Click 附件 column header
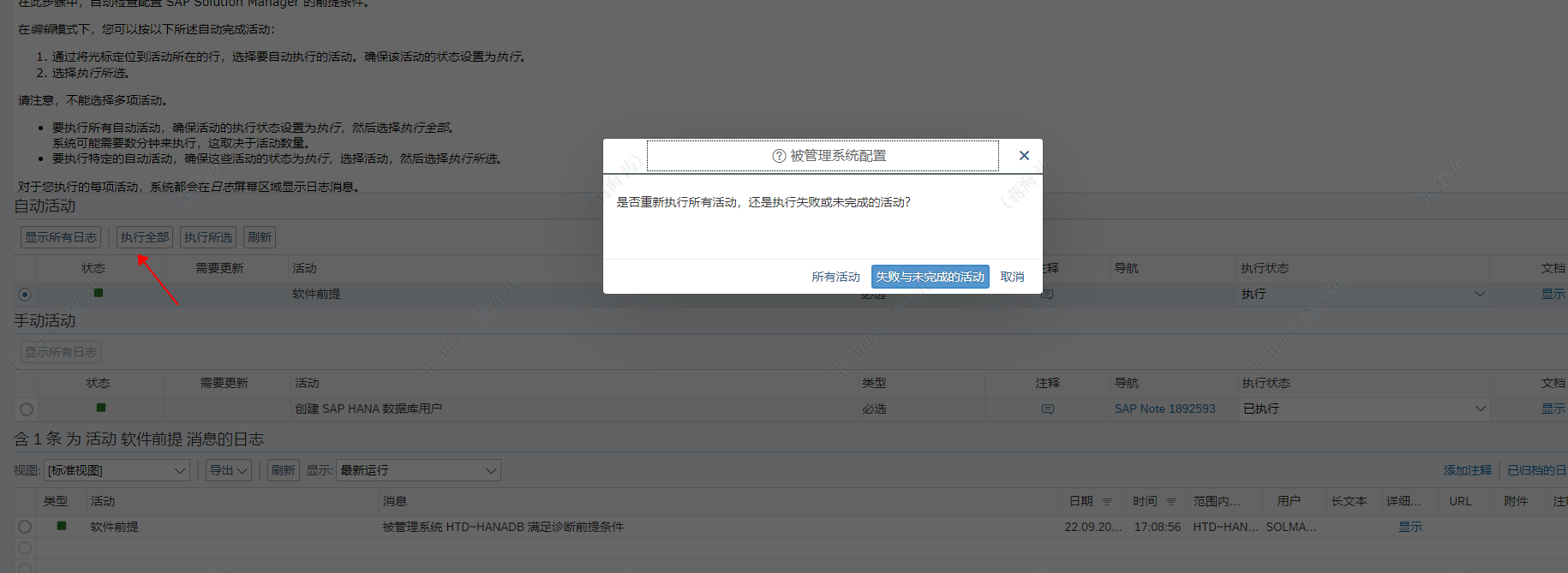The image size is (1568, 573). point(1516,501)
